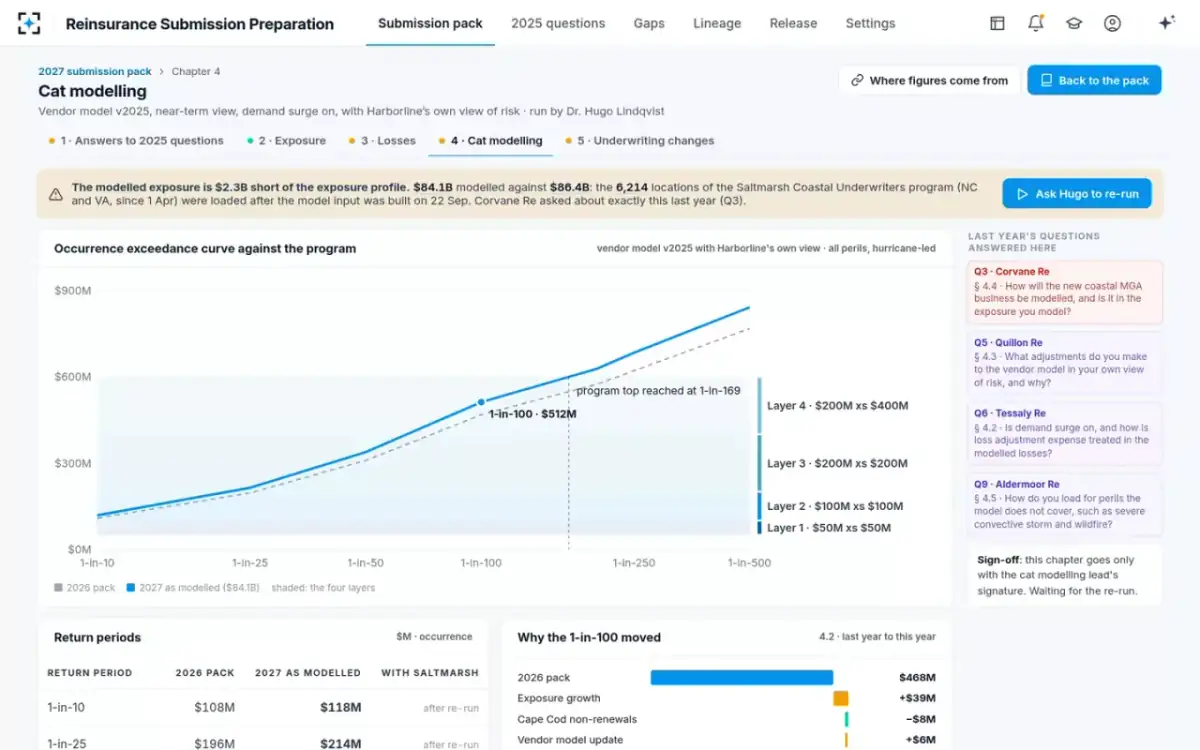
Task: Open the graduation cap learning icon
Action: [x=1074, y=23]
